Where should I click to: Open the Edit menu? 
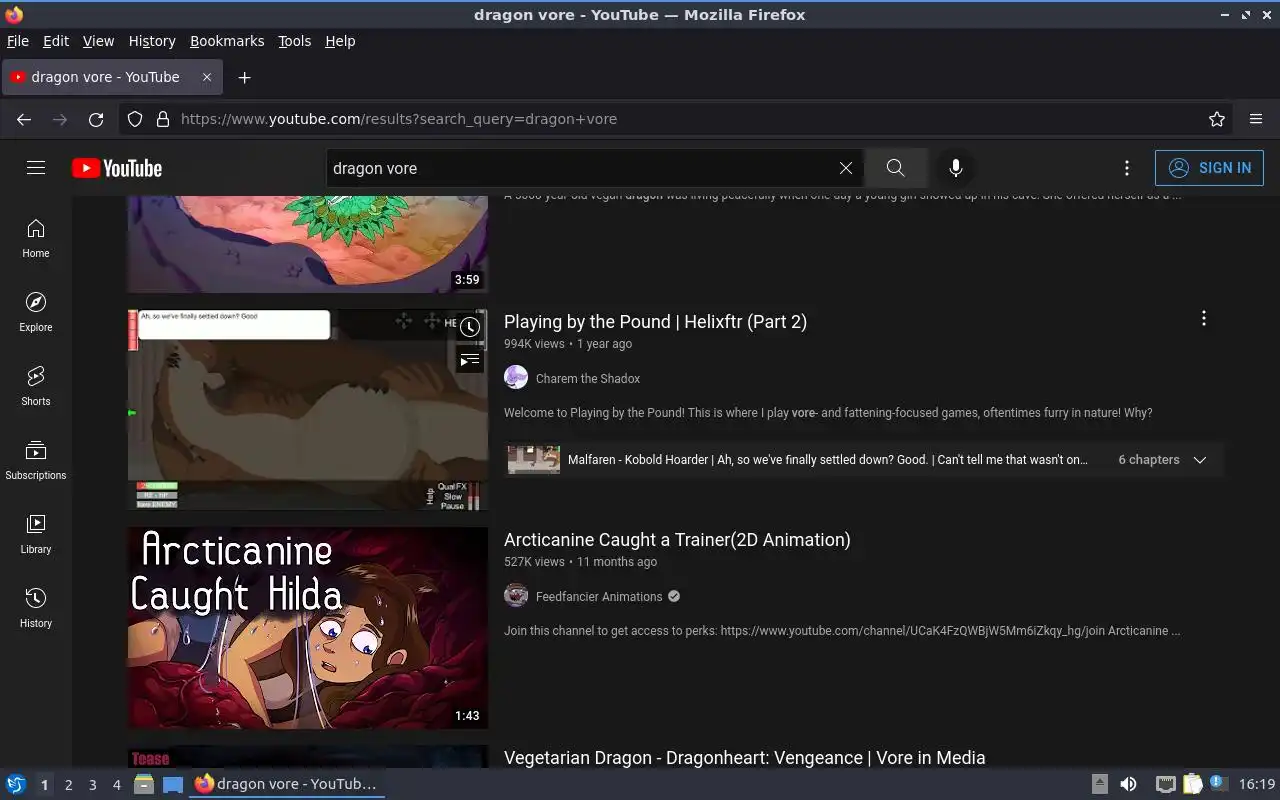56,41
